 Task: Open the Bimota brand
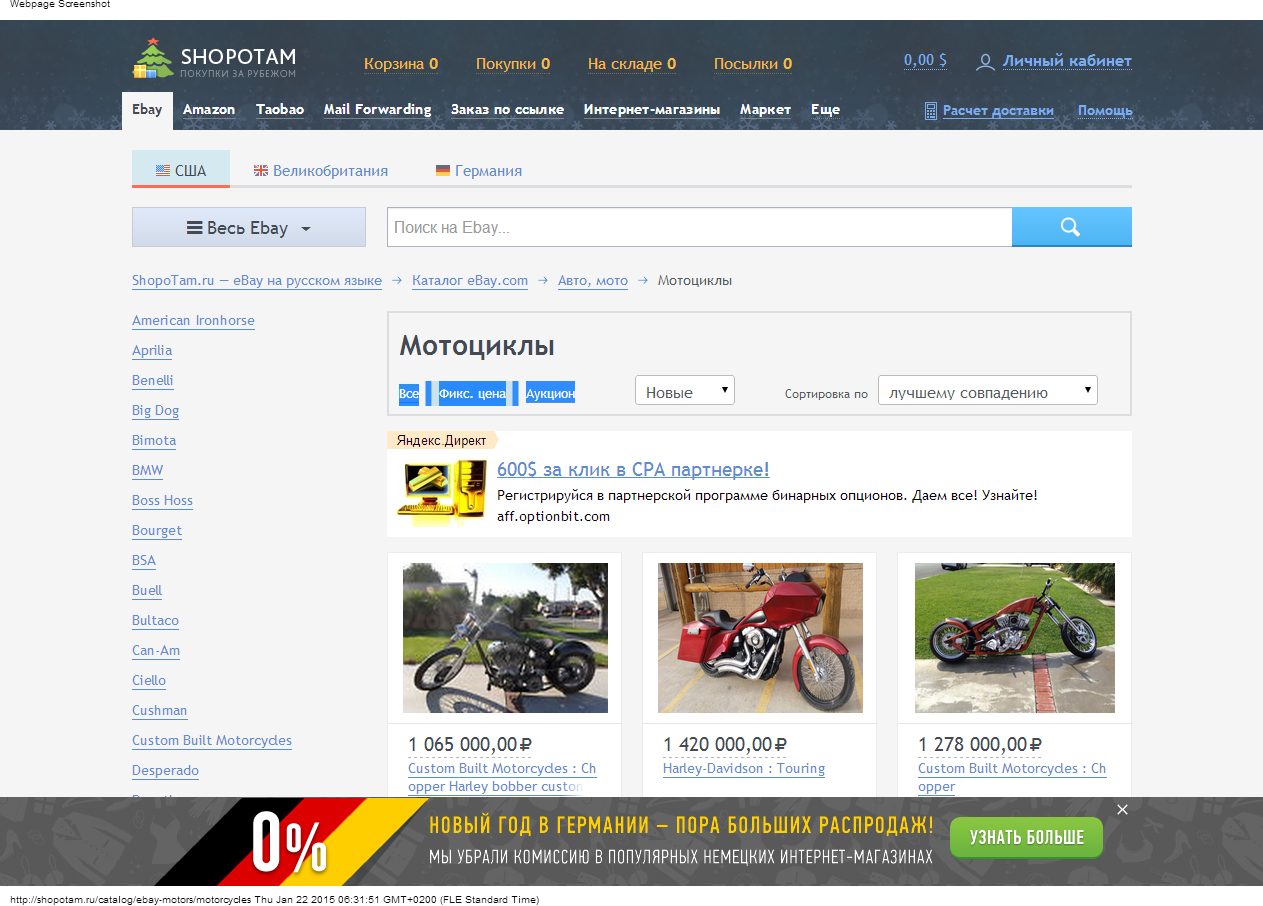click(154, 441)
